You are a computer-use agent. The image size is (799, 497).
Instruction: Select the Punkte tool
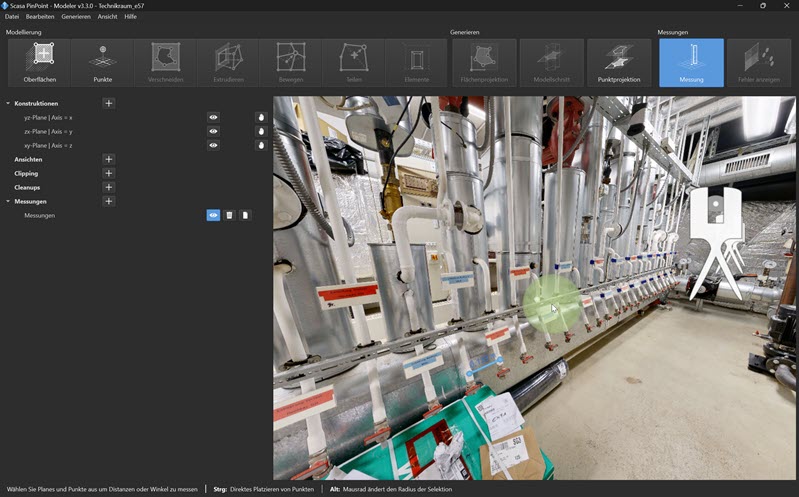tap(102, 63)
